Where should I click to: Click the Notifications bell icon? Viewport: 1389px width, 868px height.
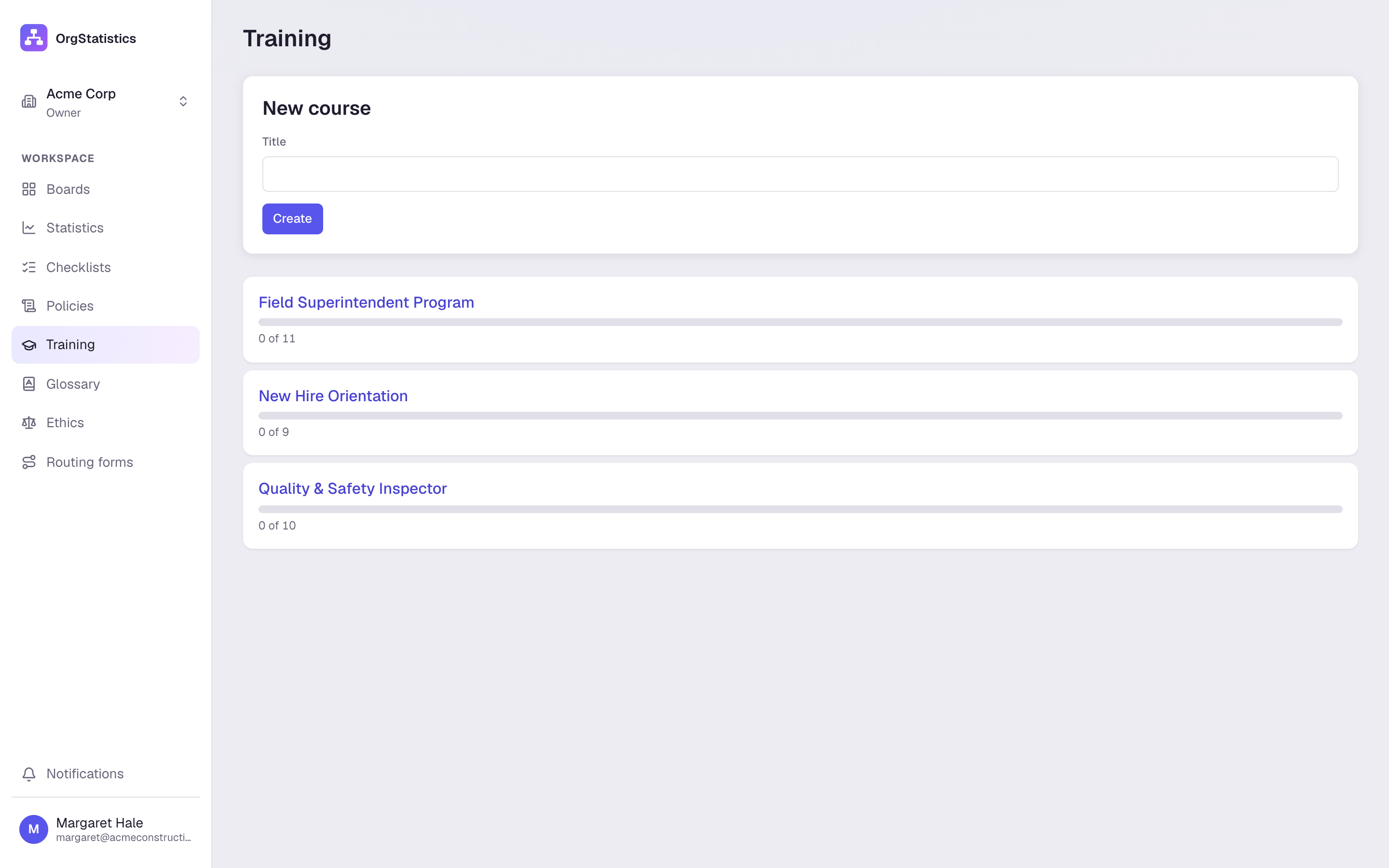(29, 774)
